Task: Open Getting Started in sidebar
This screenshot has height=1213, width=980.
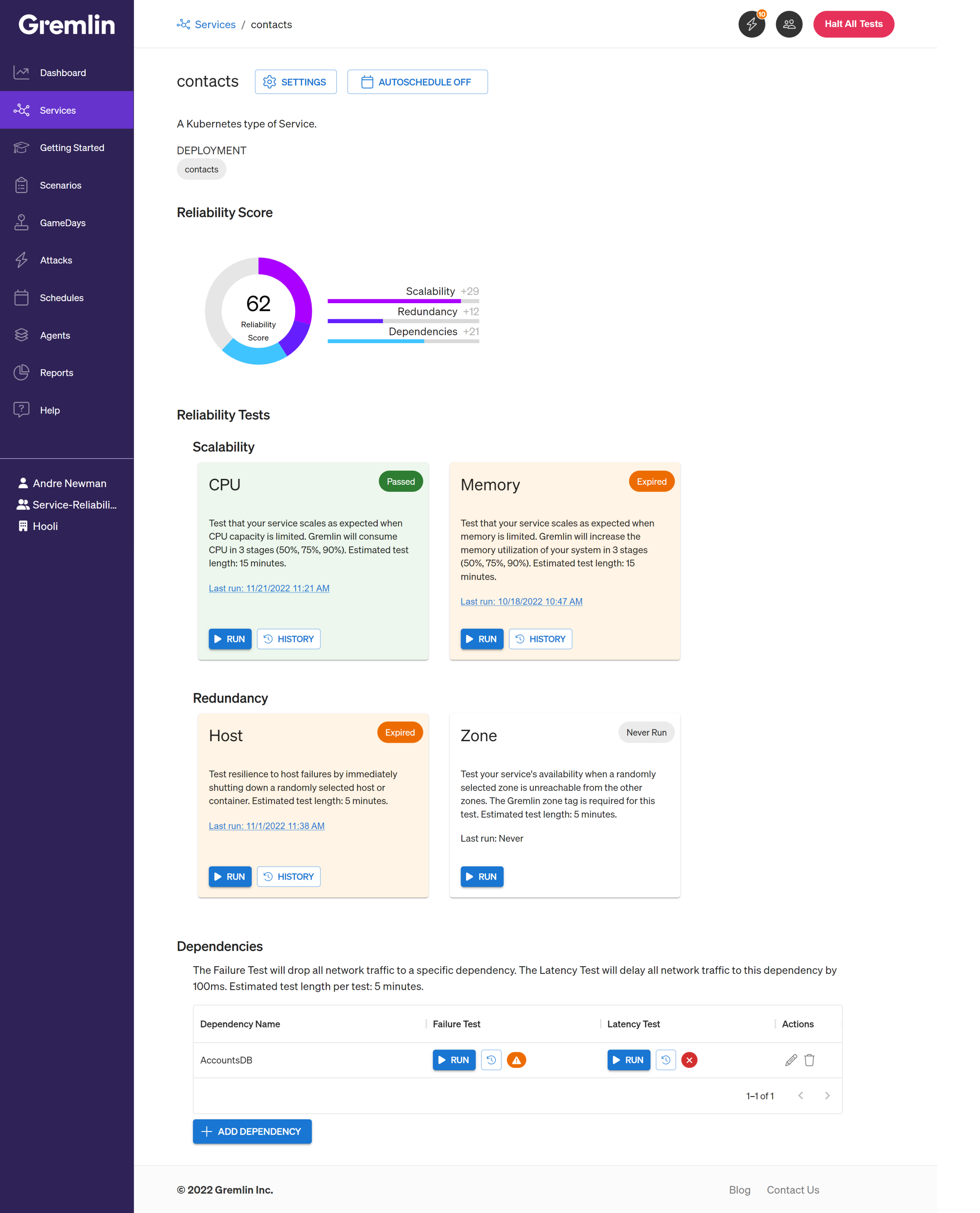Action: (67, 148)
